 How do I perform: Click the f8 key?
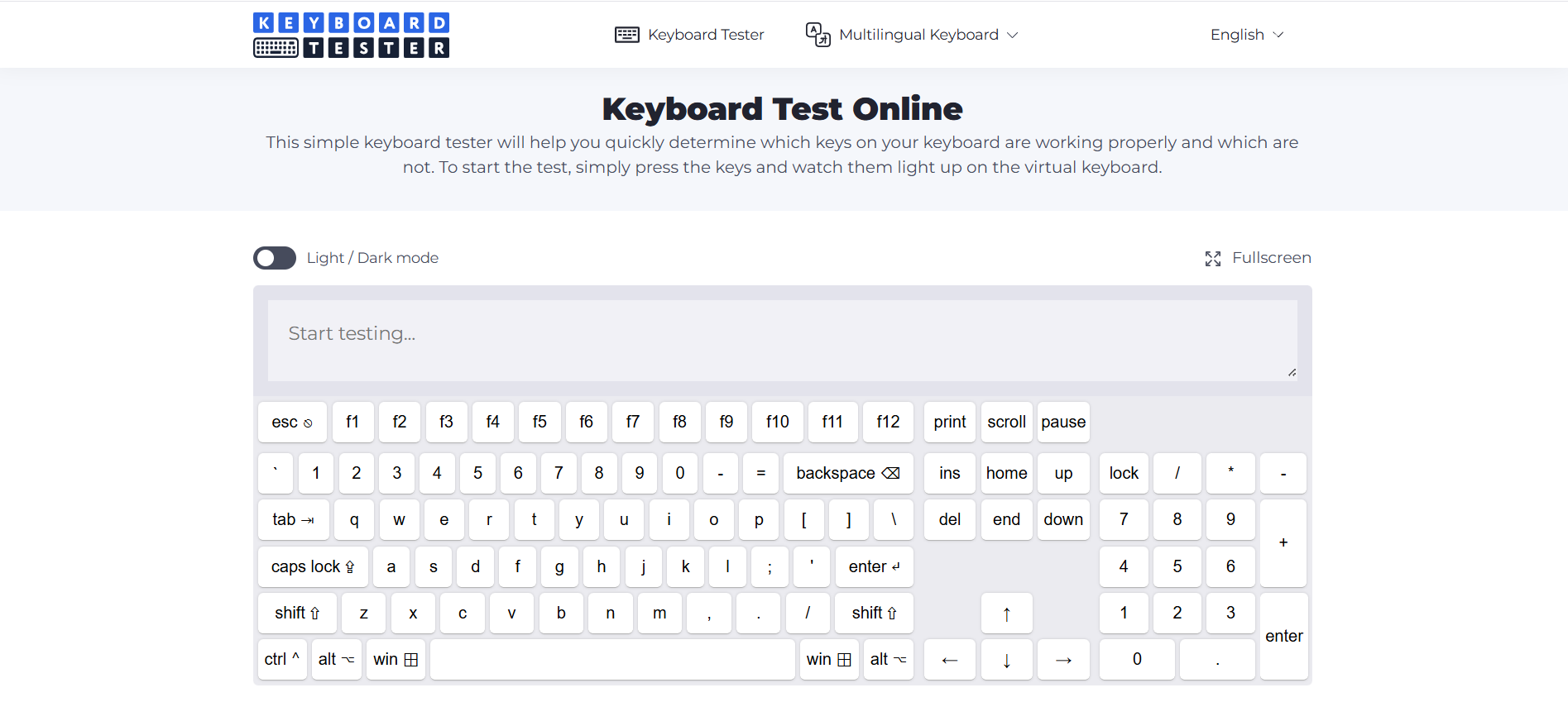pyautogui.click(x=679, y=422)
